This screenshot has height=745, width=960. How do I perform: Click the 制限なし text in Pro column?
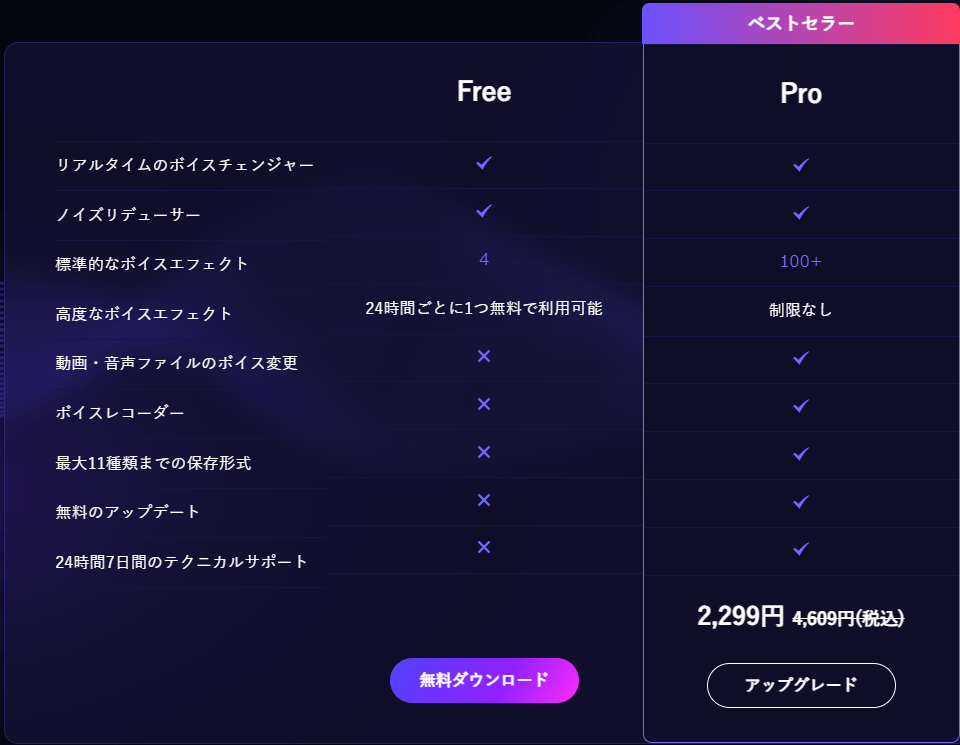tap(800, 310)
